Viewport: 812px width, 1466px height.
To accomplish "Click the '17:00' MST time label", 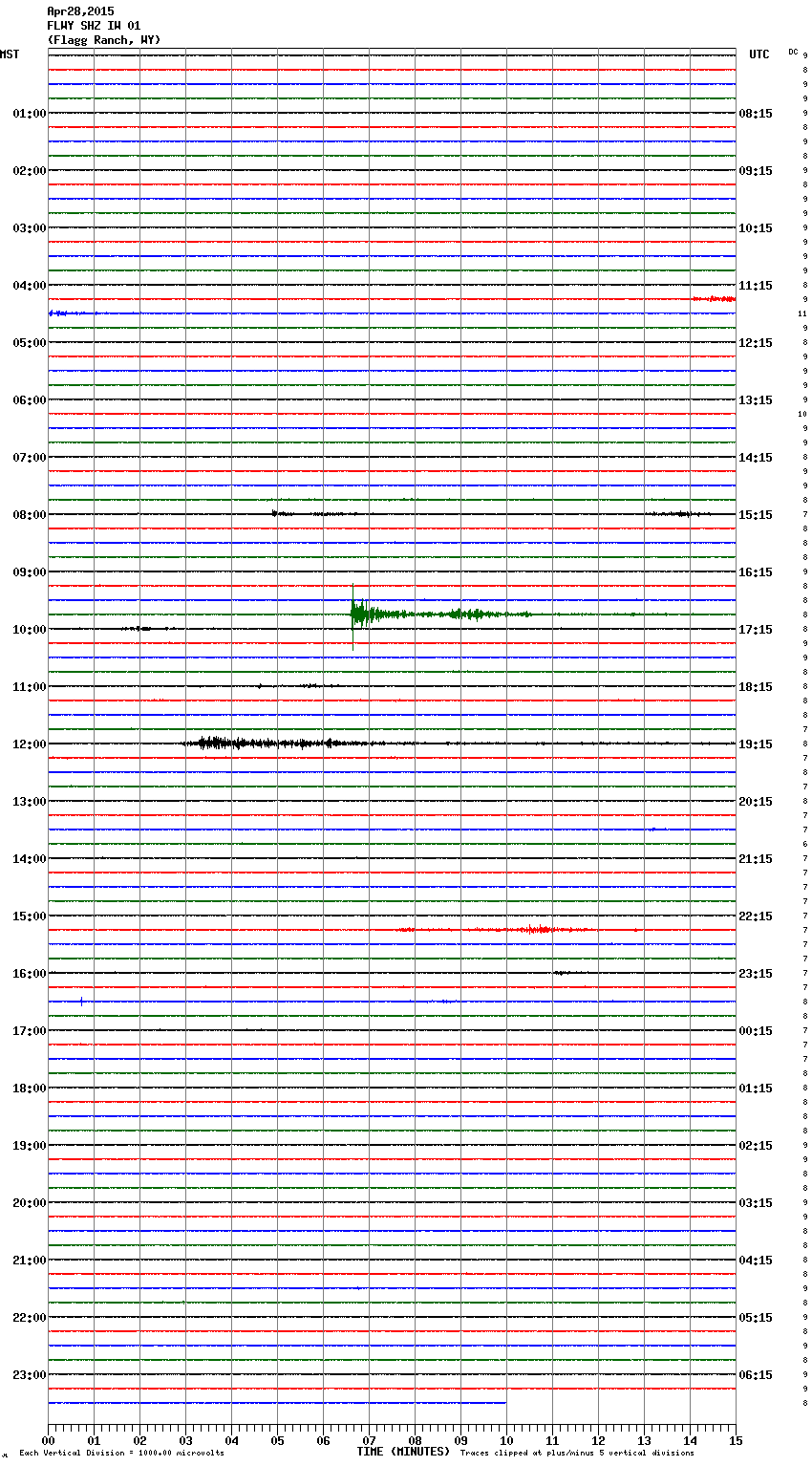I will [x=30, y=1031].
